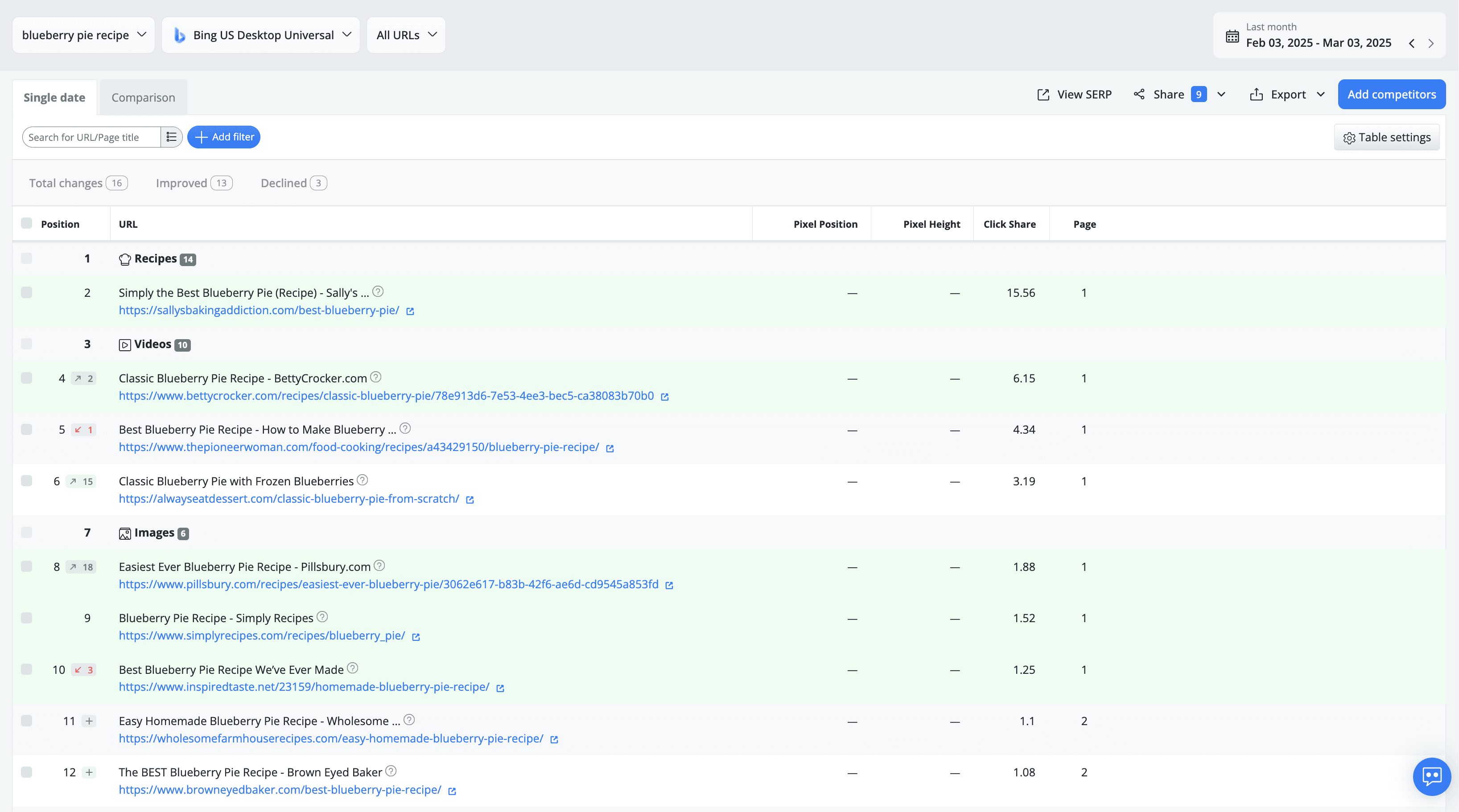Viewport: 1459px width, 812px height.
Task: Check the Simply Recipes row checkbox
Action: click(x=27, y=618)
